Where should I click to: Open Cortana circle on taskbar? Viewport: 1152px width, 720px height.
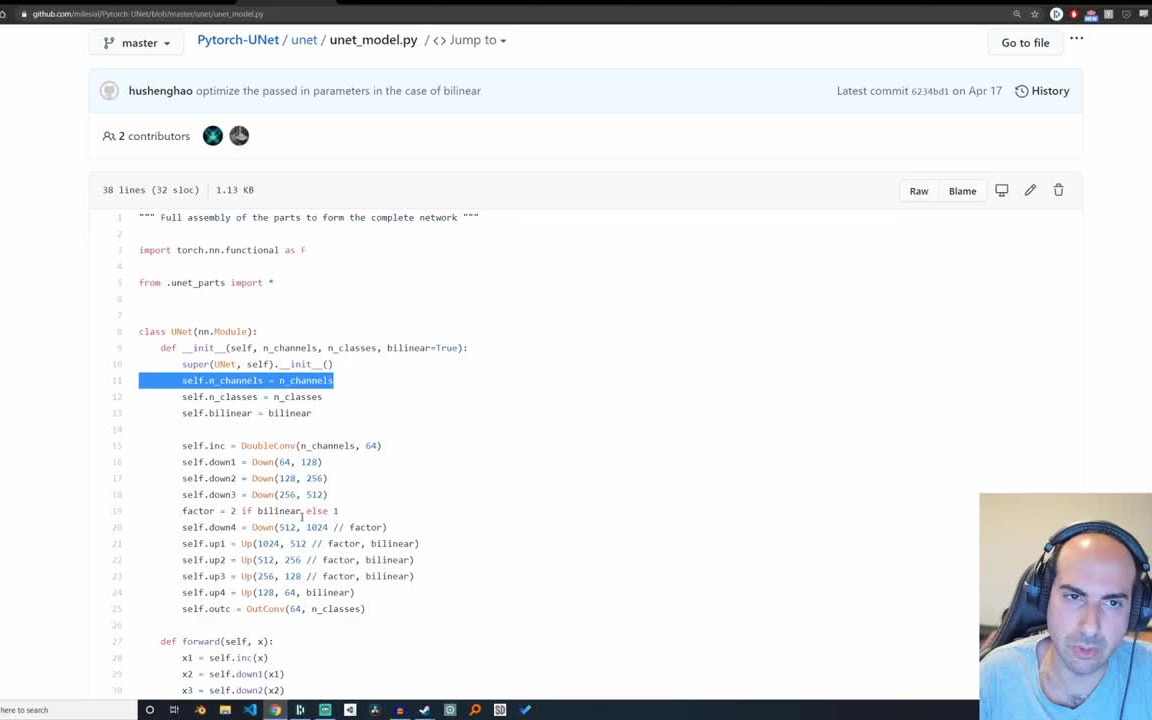point(150,710)
